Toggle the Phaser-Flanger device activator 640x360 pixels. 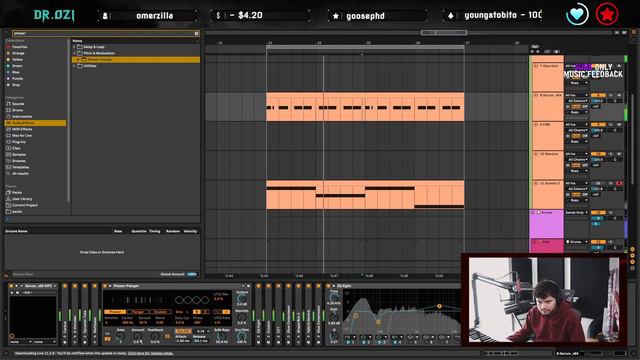(105, 286)
